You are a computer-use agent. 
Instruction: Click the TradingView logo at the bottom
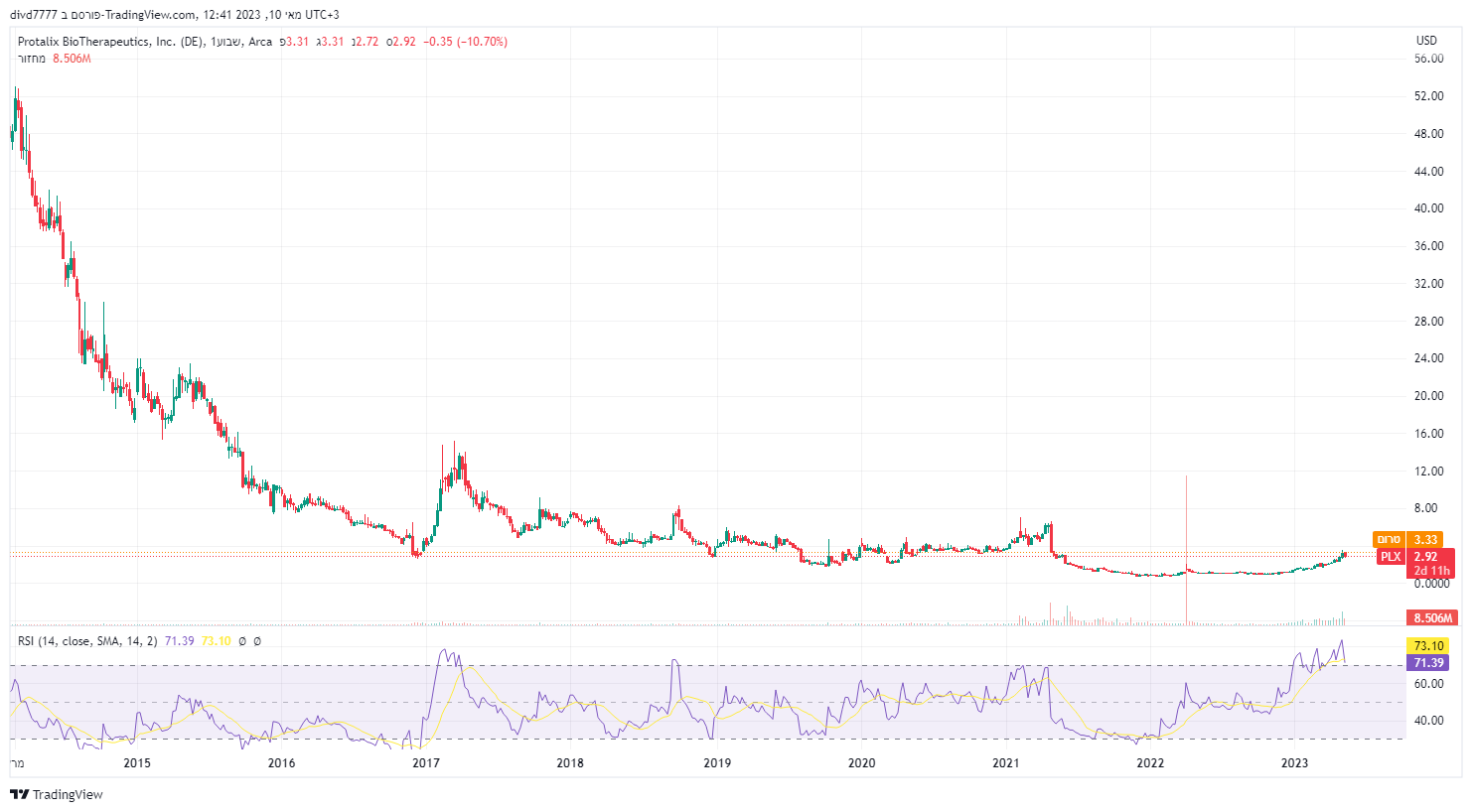pos(57,794)
